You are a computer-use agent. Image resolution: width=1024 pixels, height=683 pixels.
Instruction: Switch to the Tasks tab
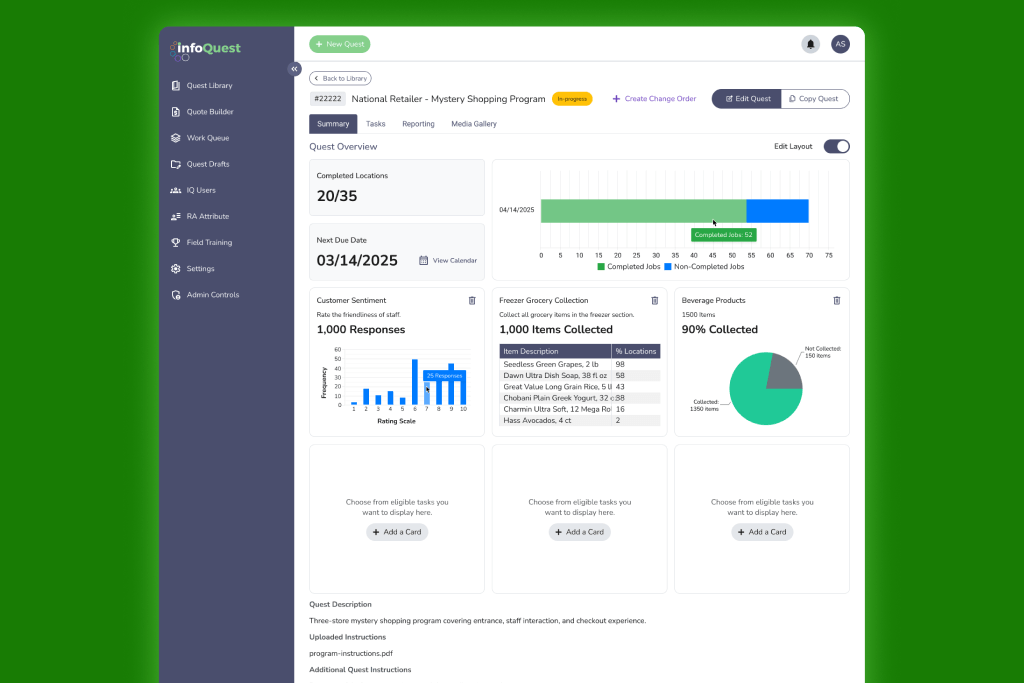click(x=376, y=123)
